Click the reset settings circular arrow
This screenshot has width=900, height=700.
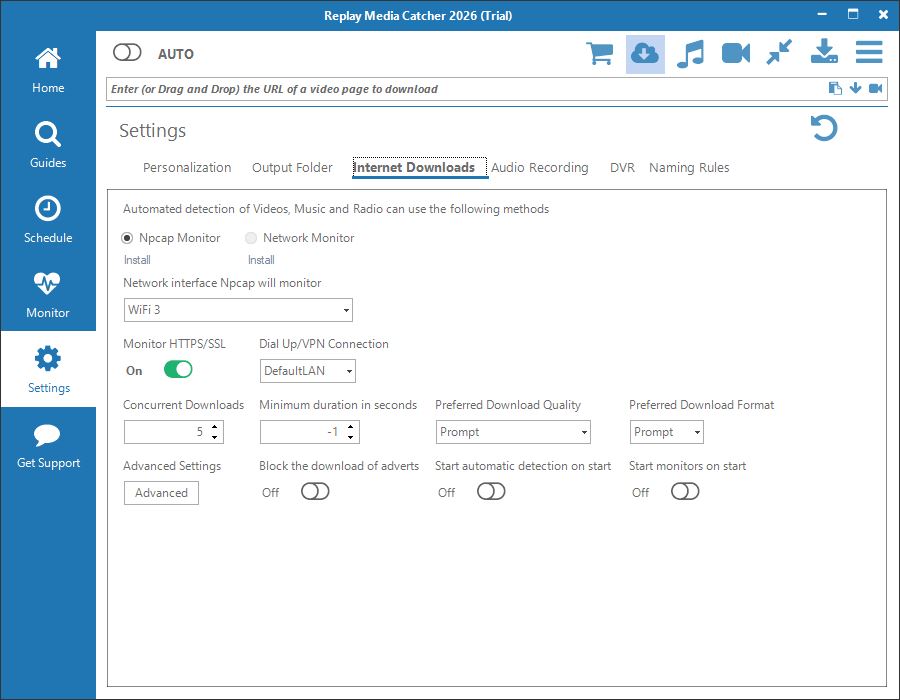pos(824,128)
